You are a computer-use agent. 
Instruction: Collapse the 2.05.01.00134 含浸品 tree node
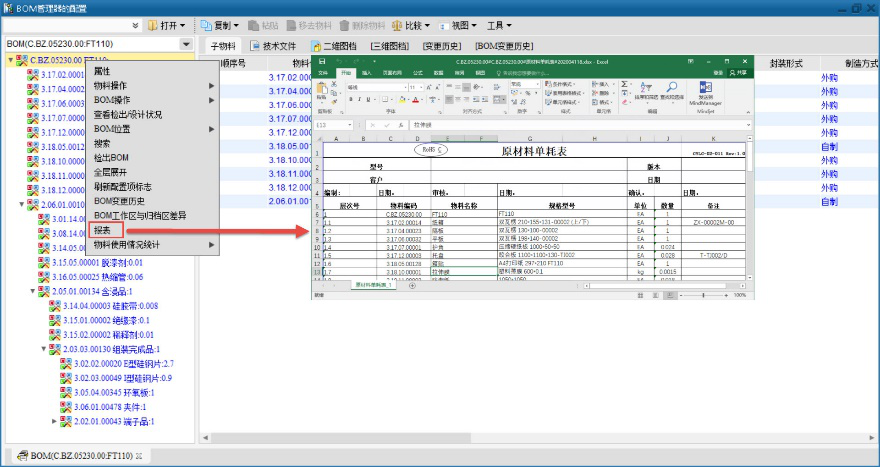pos(32,291)
